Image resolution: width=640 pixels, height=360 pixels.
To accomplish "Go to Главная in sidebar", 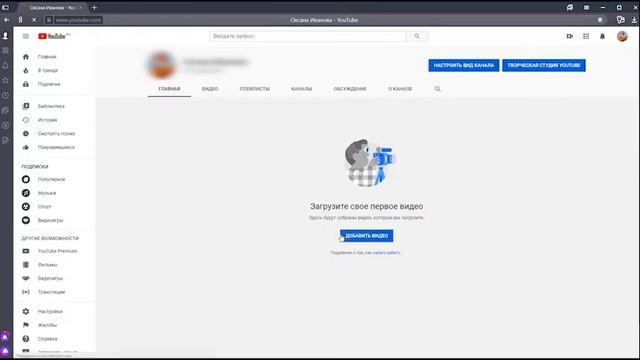I will pos(55,57).
